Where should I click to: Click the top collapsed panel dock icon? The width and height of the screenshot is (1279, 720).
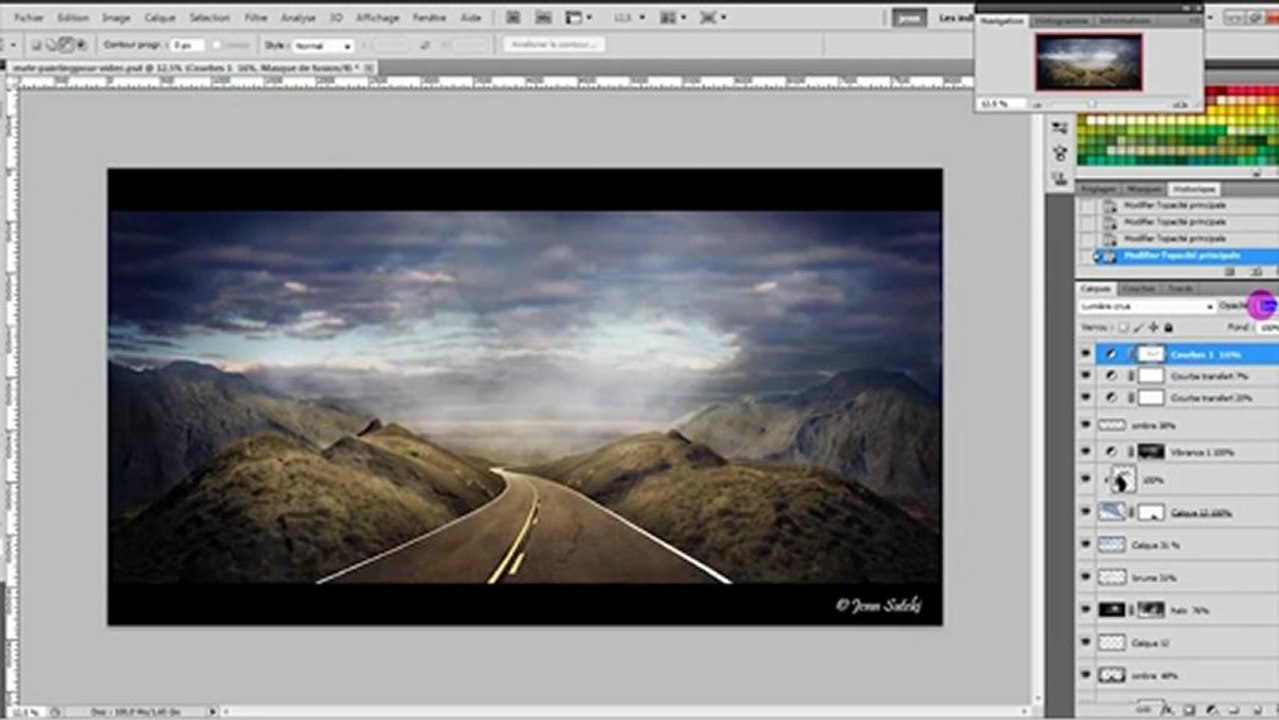pos(1060,128)
